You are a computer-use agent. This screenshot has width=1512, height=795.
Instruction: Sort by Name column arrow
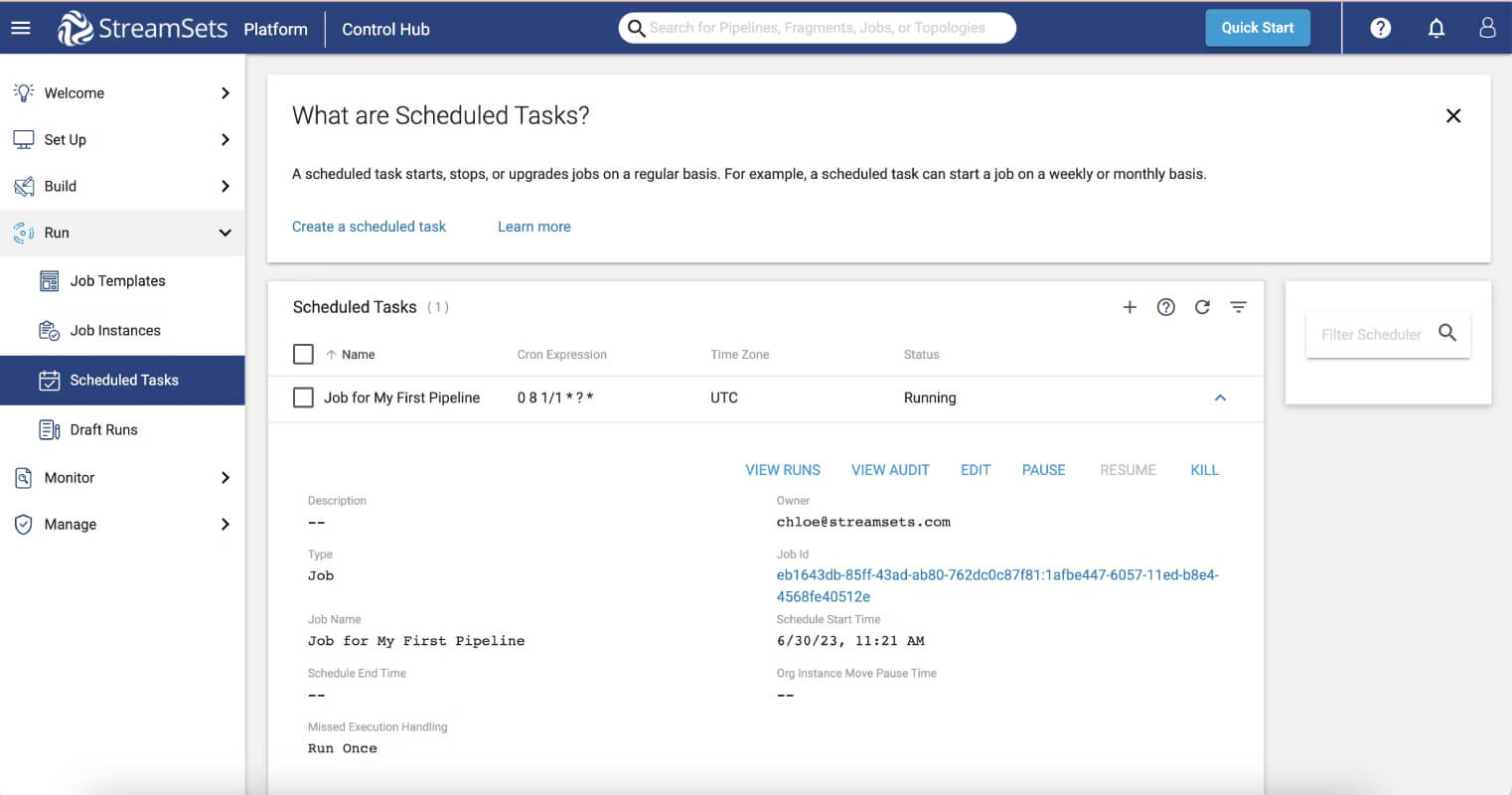click(x=331, y=355)
